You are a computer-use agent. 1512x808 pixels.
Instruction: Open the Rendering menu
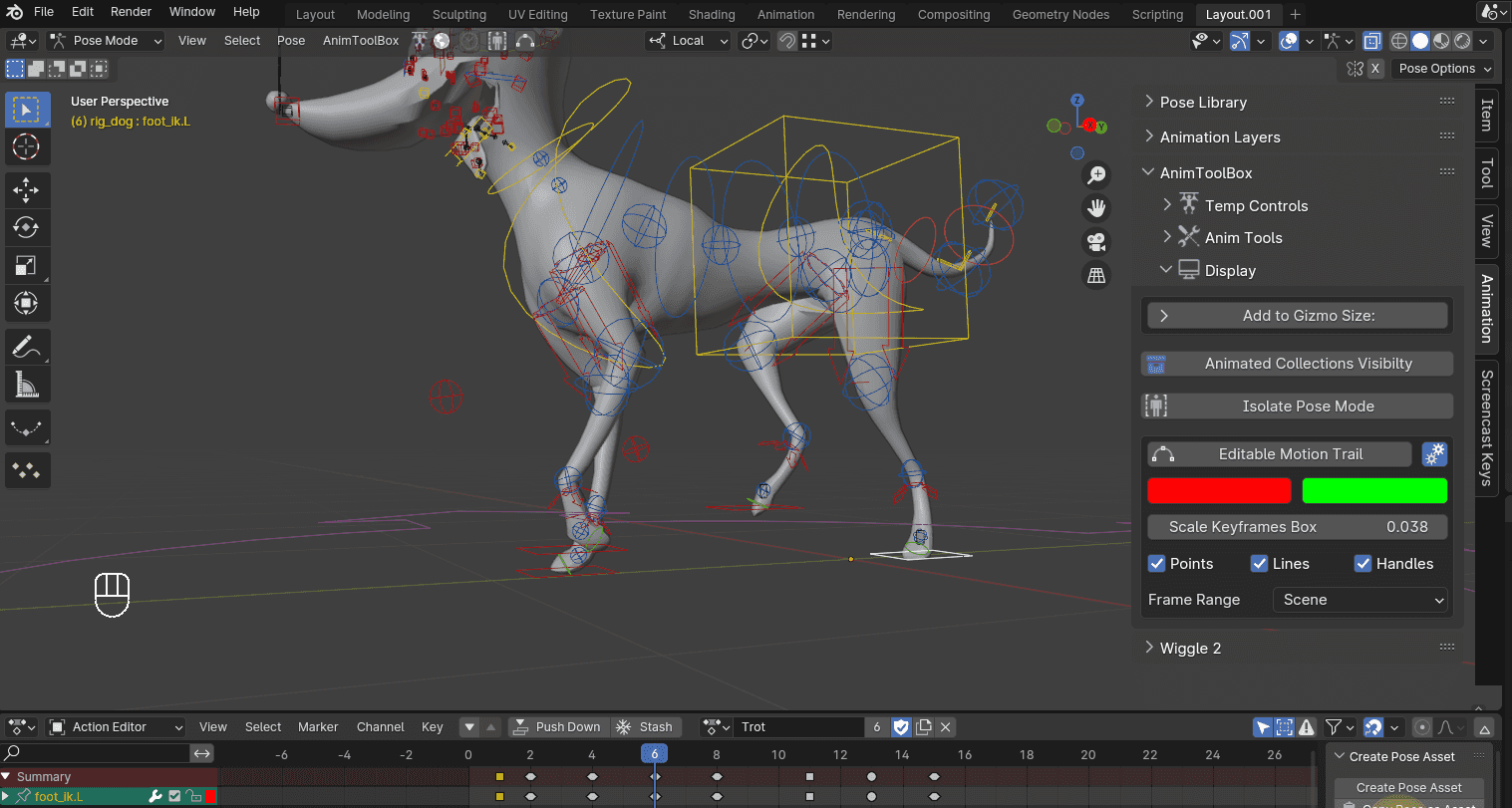[x=865, y=14]
